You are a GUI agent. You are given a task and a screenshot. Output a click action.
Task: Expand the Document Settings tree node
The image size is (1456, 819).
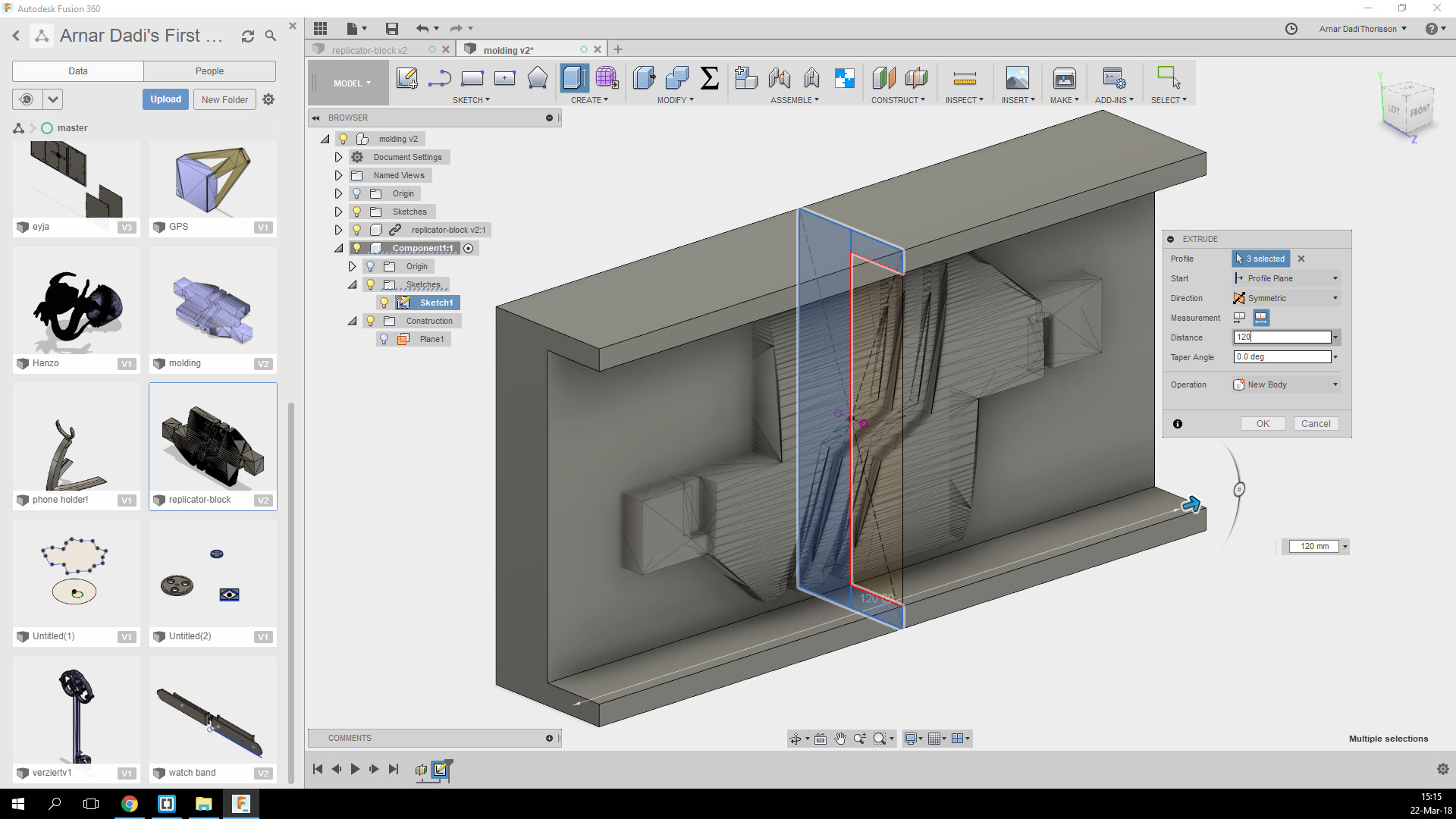click(339, 157)
